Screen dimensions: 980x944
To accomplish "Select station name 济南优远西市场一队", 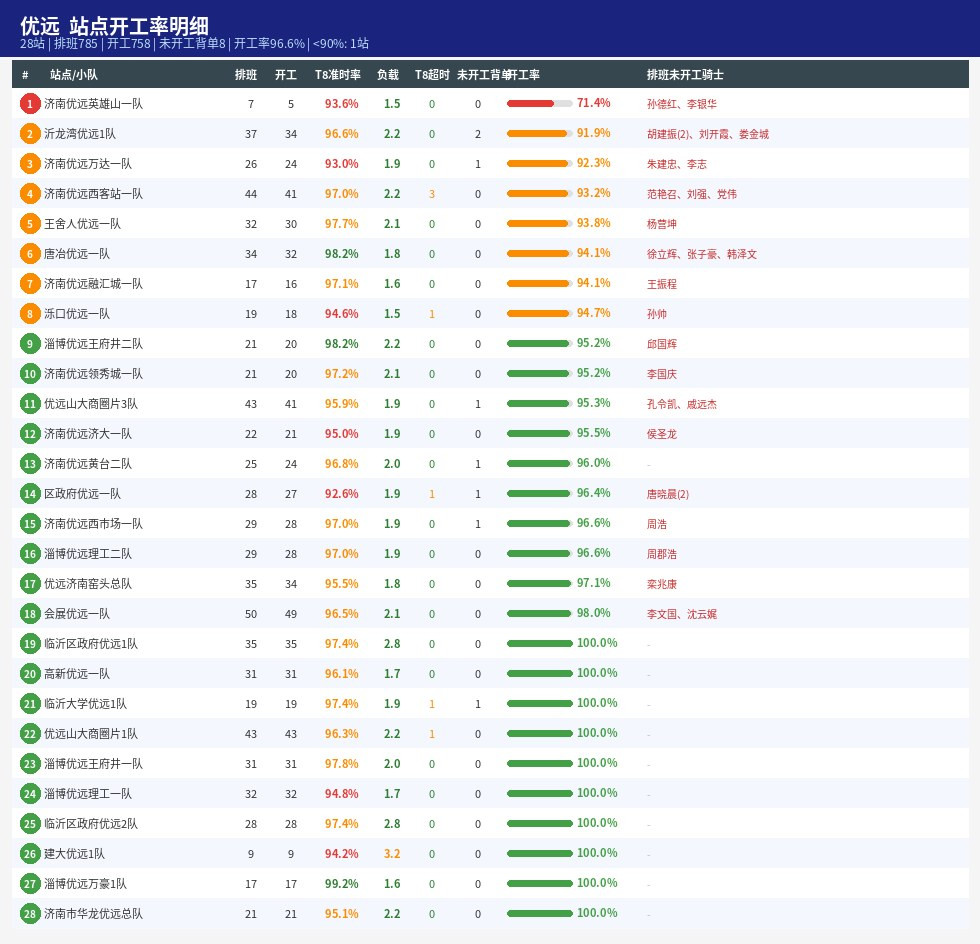I will point(93,524).
